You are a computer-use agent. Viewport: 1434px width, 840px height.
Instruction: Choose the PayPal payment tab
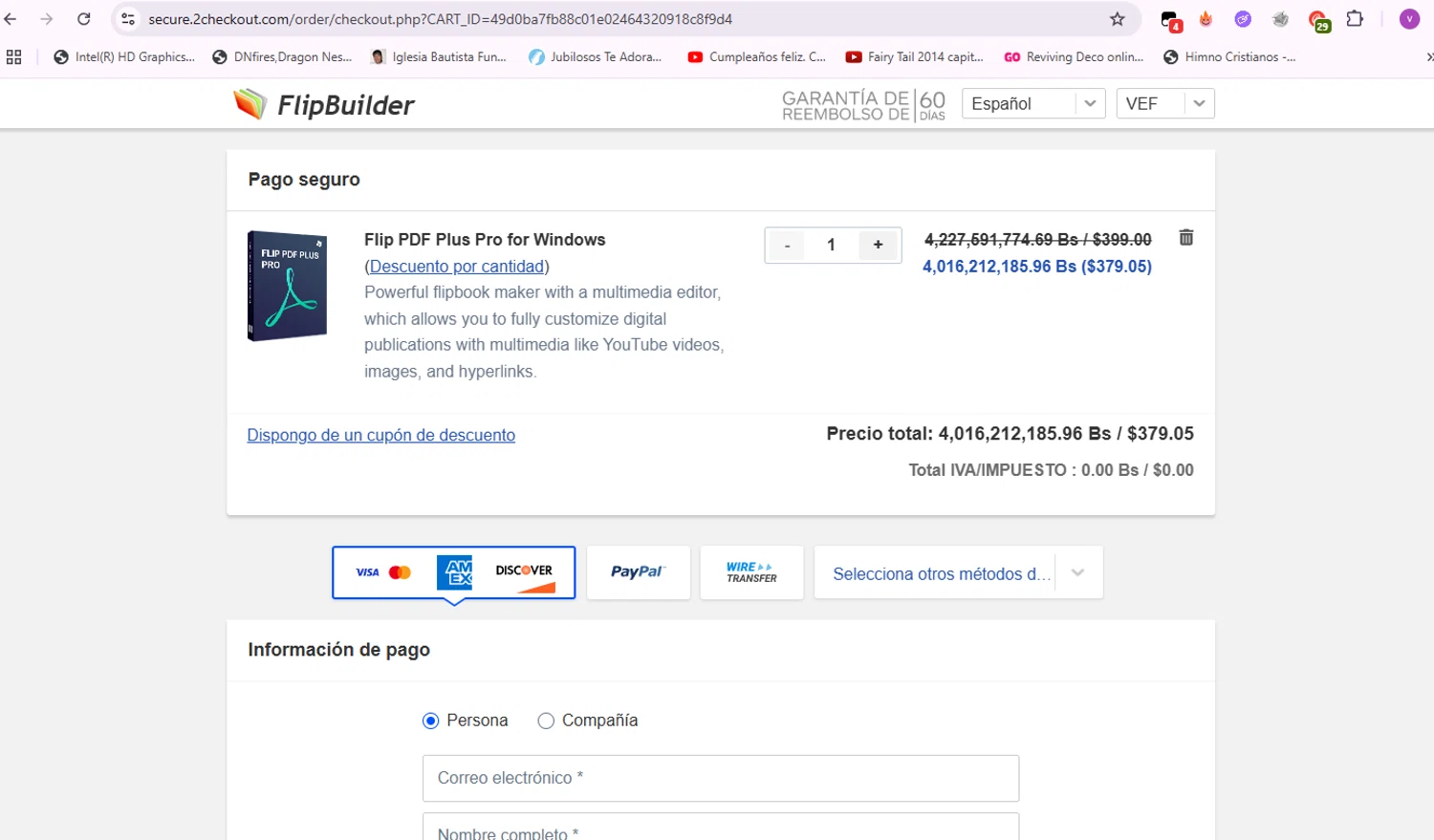pyautogui.click(x=639, y=572)
